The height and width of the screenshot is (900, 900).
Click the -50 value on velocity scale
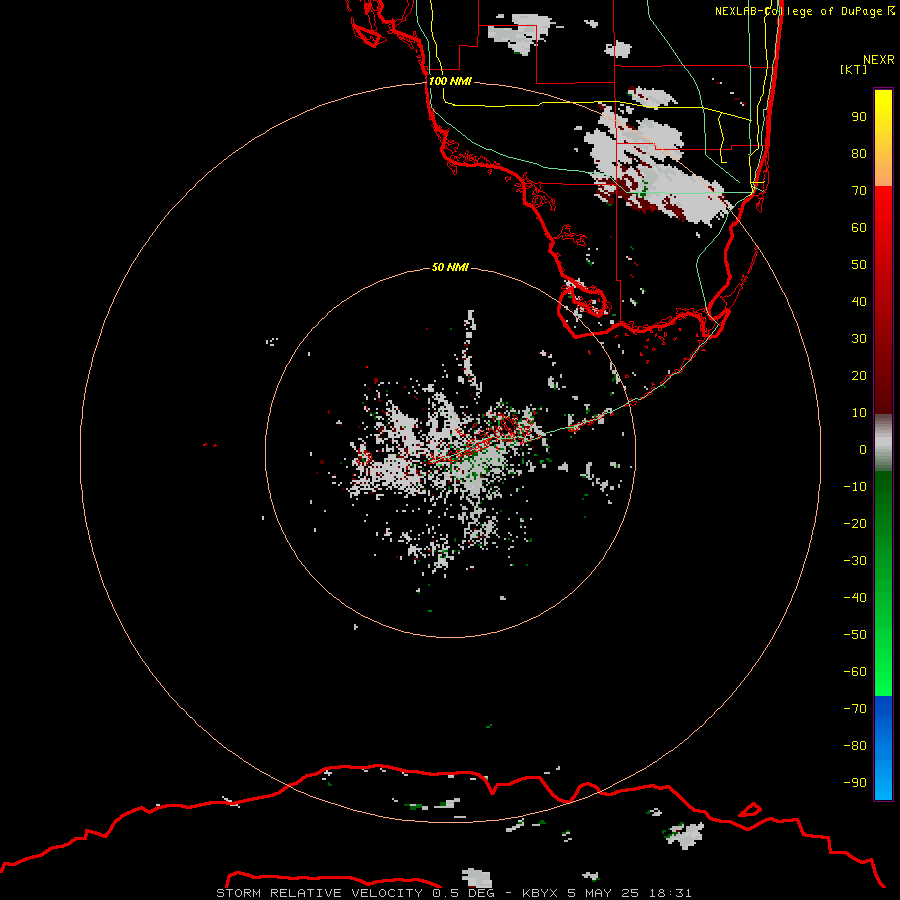[x=855, y=635]
